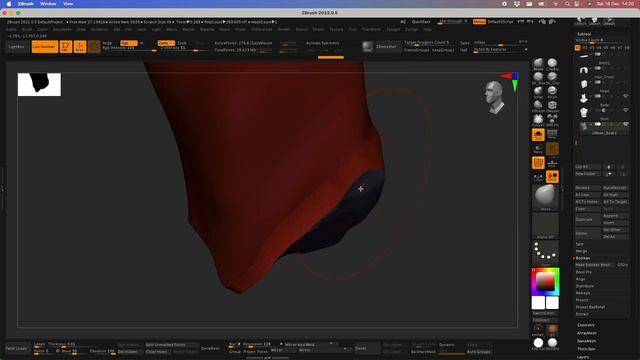Open the QuickSave button
Image resolution: width=640 pixels, height=360 pixels.
click(x=421, y=22)
